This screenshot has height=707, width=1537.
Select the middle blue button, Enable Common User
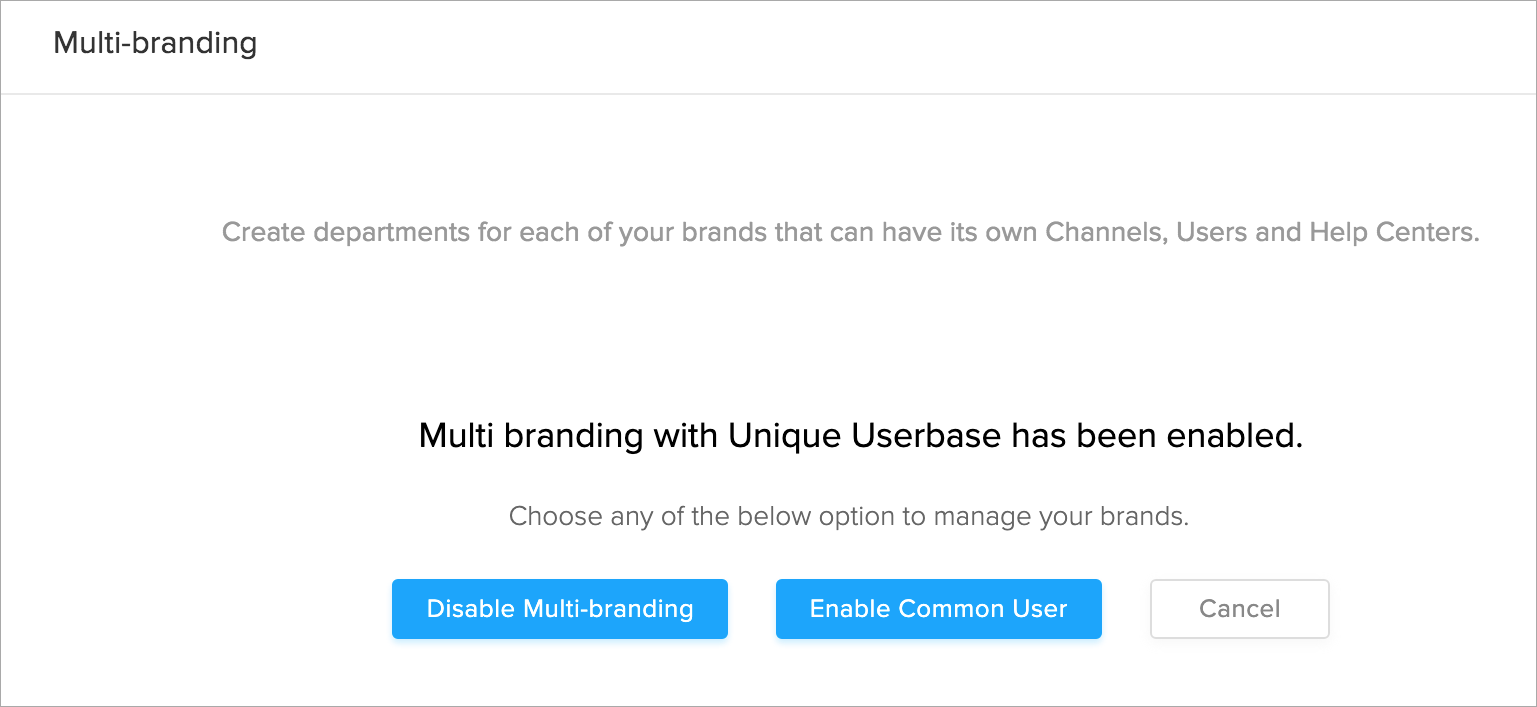click(938, 609)
